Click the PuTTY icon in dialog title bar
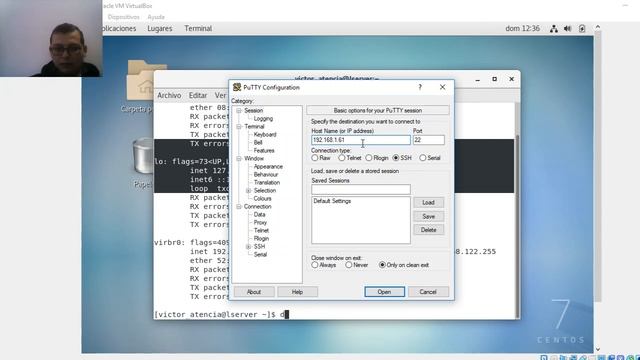This screenshot has width=640, height=360. (237, 87)
